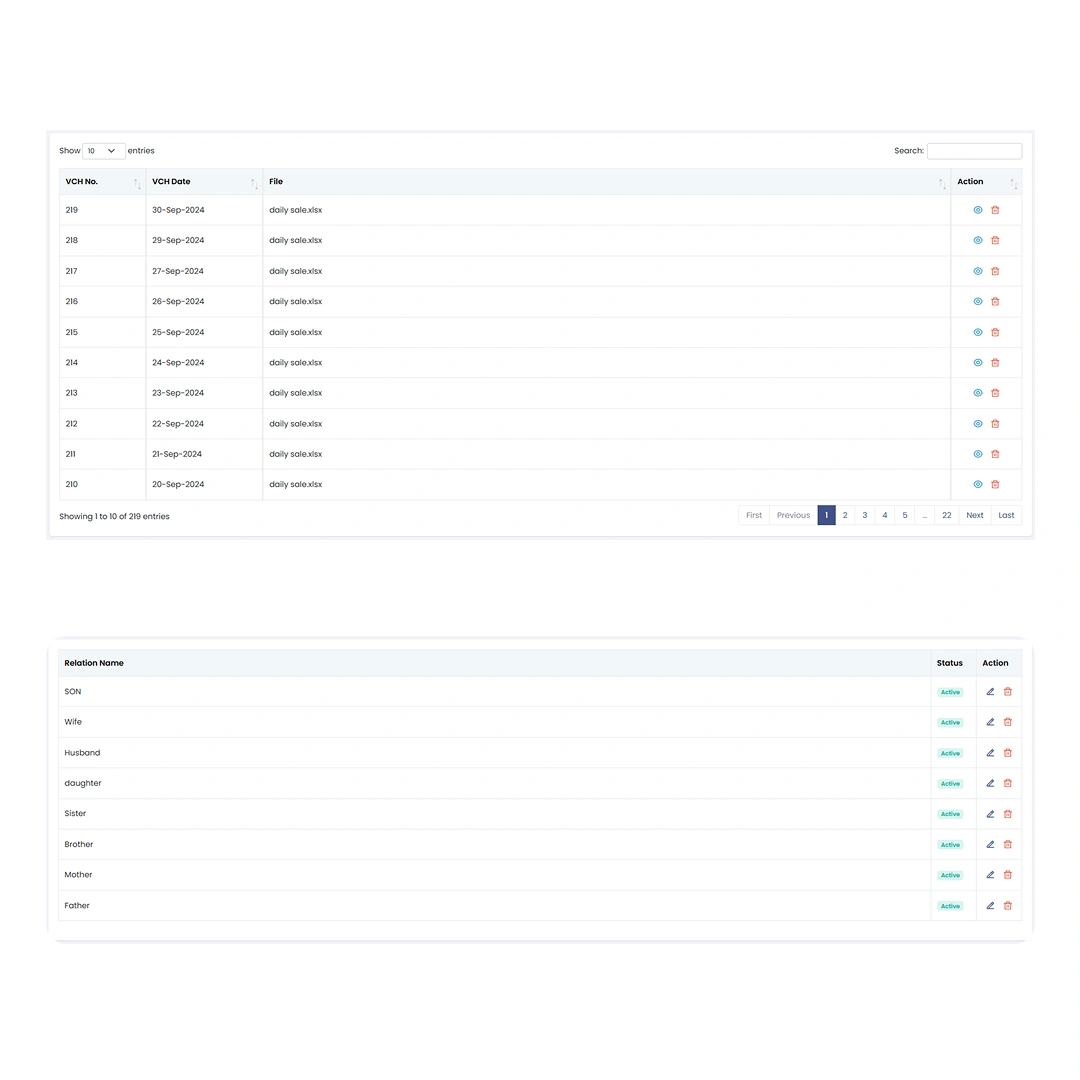This screenshot has height=1080, width=1080.
Task: Delete voucher 217 entry
Action: point(995,271)
